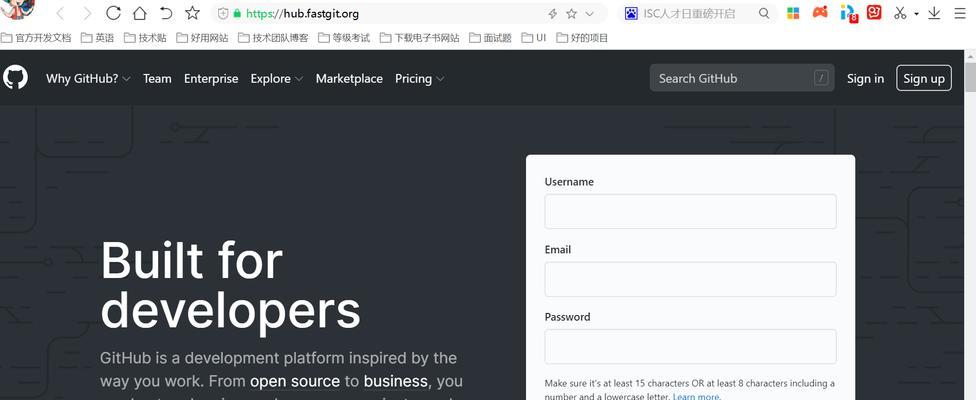Open the UI bookmark folder
Viewport: 976px width, 400px height.
click(x=534, y=38)
